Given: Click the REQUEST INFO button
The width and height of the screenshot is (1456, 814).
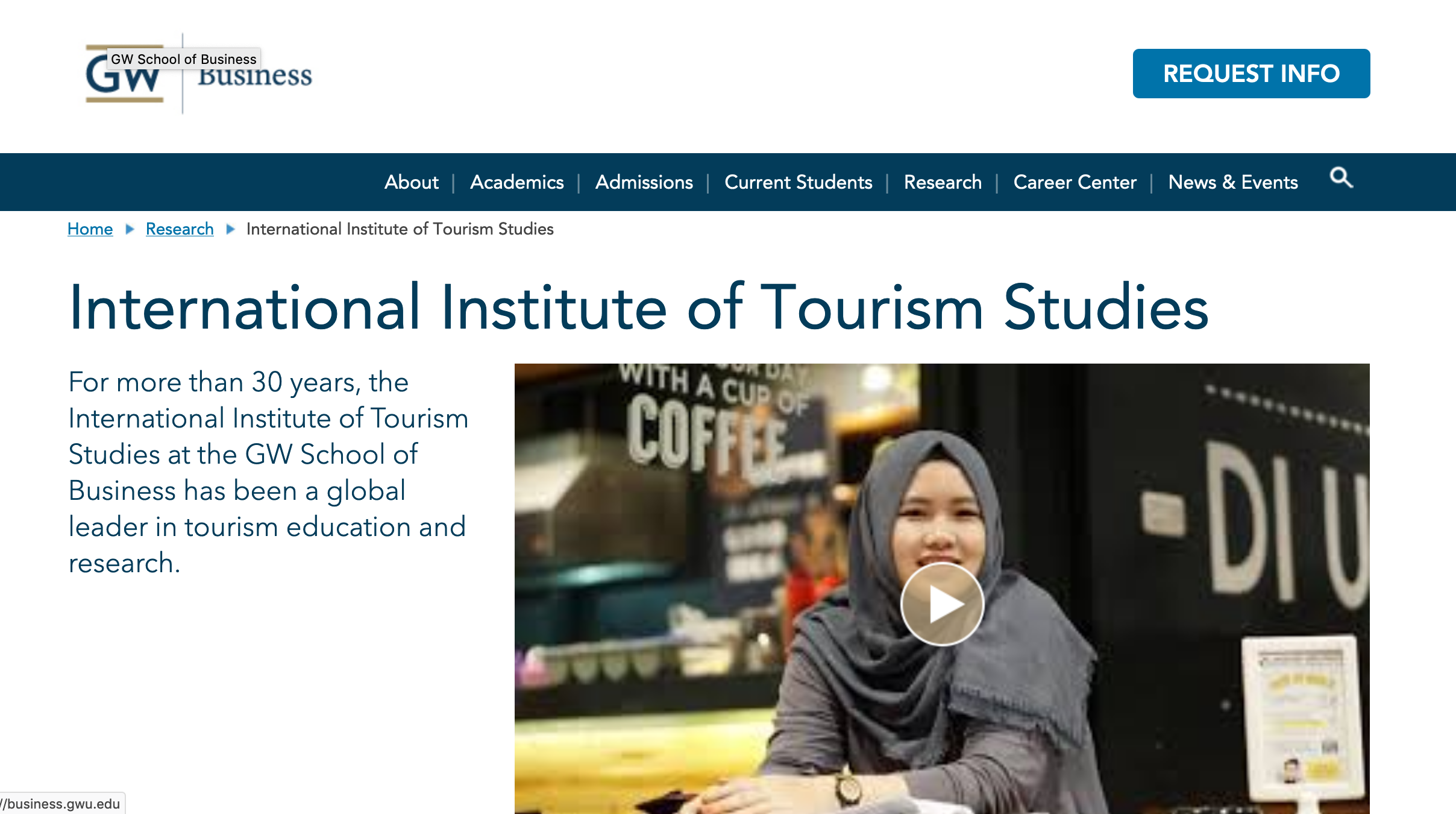Looking at the screenshot, I should (x=1251, y=73).
